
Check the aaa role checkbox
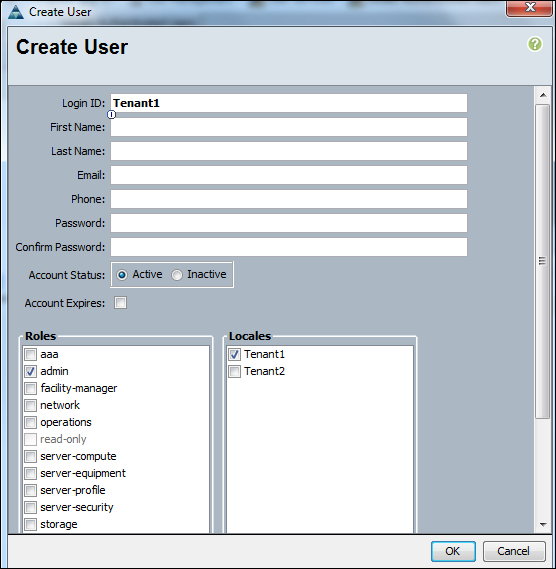coord(30,354)
